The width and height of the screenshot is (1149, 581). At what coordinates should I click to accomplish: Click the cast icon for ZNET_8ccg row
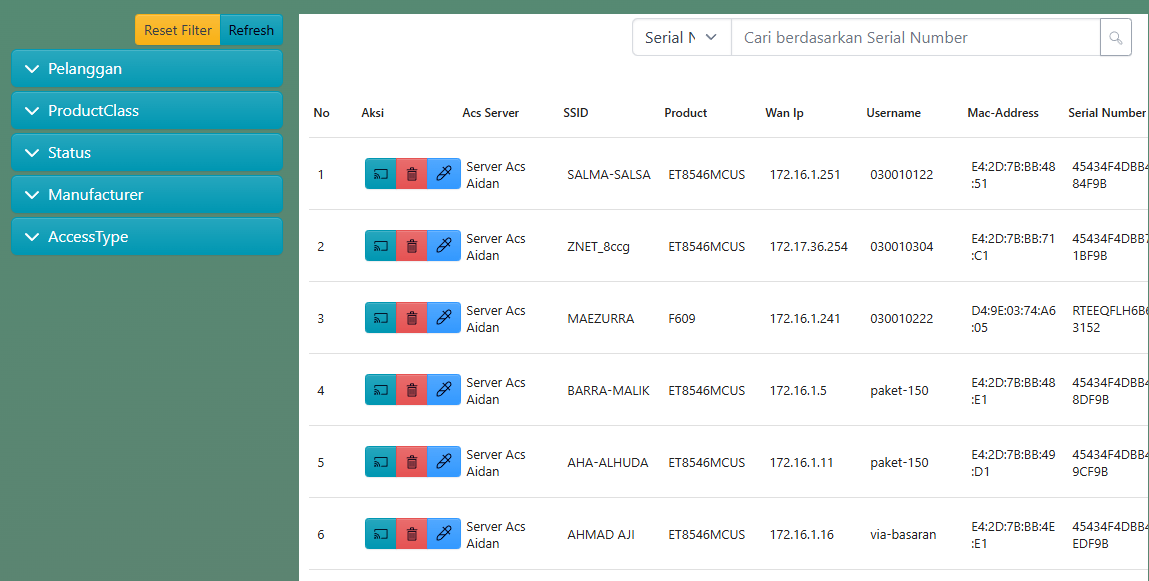tap(381, 246)
